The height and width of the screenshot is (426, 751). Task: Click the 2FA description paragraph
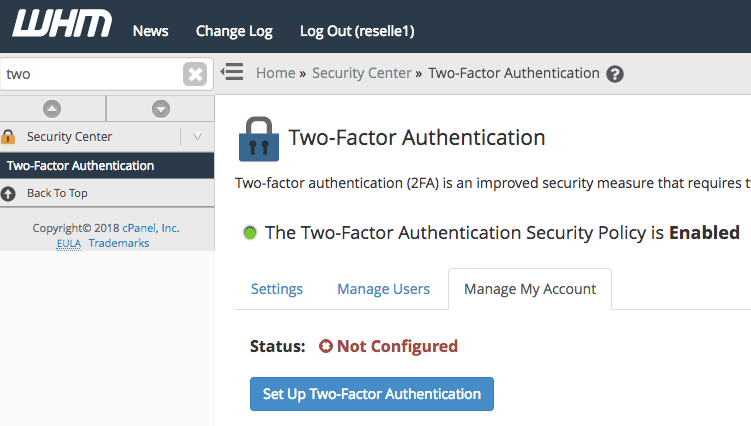[x=493, y=183]
